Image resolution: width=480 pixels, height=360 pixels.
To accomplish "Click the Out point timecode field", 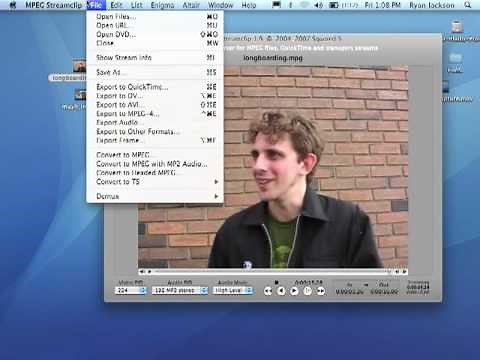I will point(384,292).
